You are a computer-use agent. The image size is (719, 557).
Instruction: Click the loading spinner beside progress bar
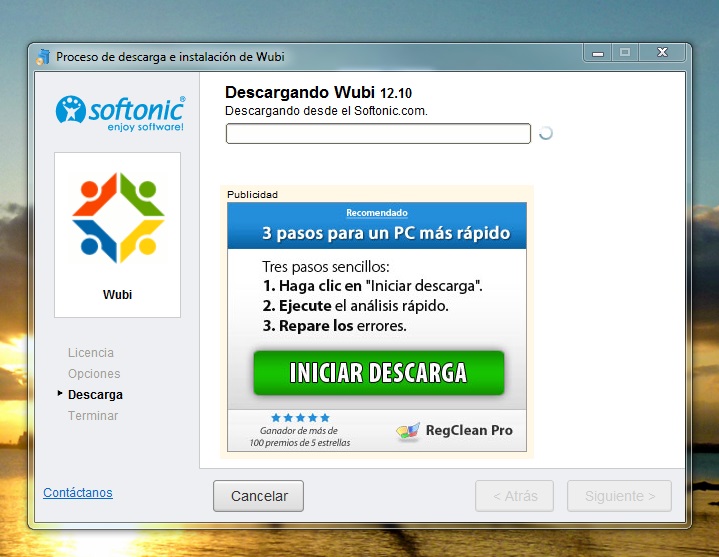546,133
